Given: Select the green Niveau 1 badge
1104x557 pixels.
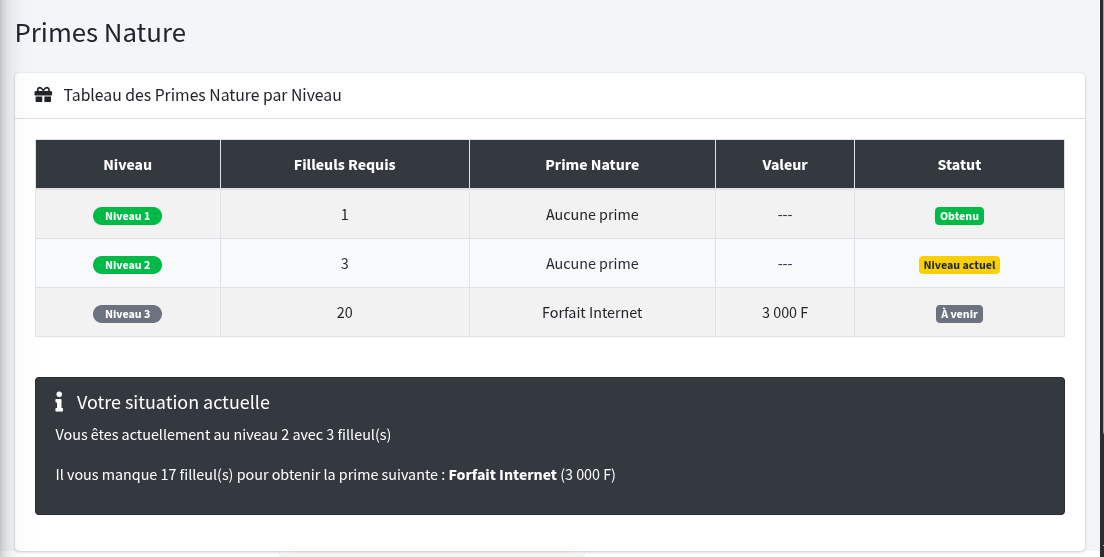Looking at the screenshot, I should [127, 216].
